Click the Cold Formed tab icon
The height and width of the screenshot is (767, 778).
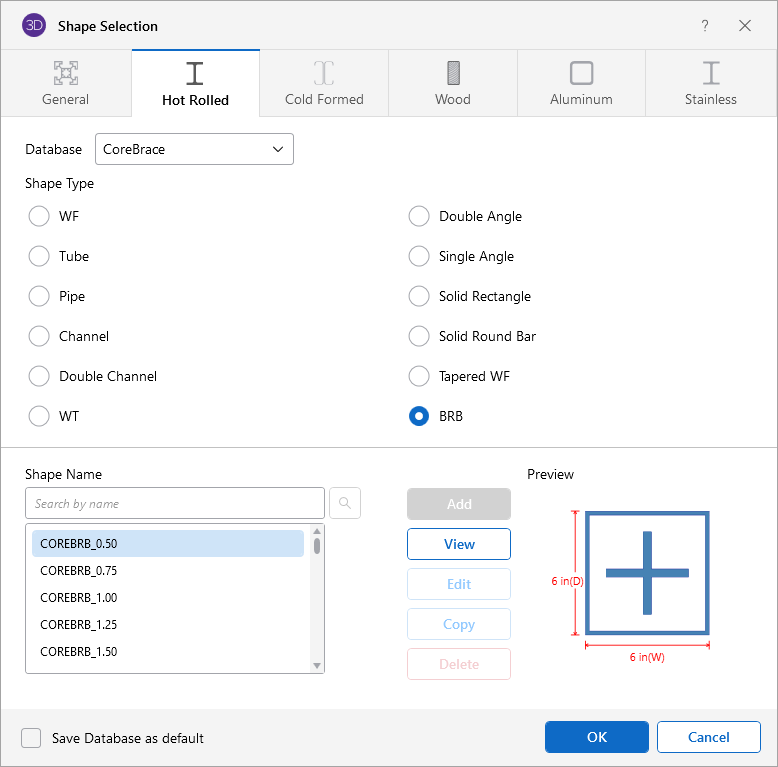[x=324, y=73]
